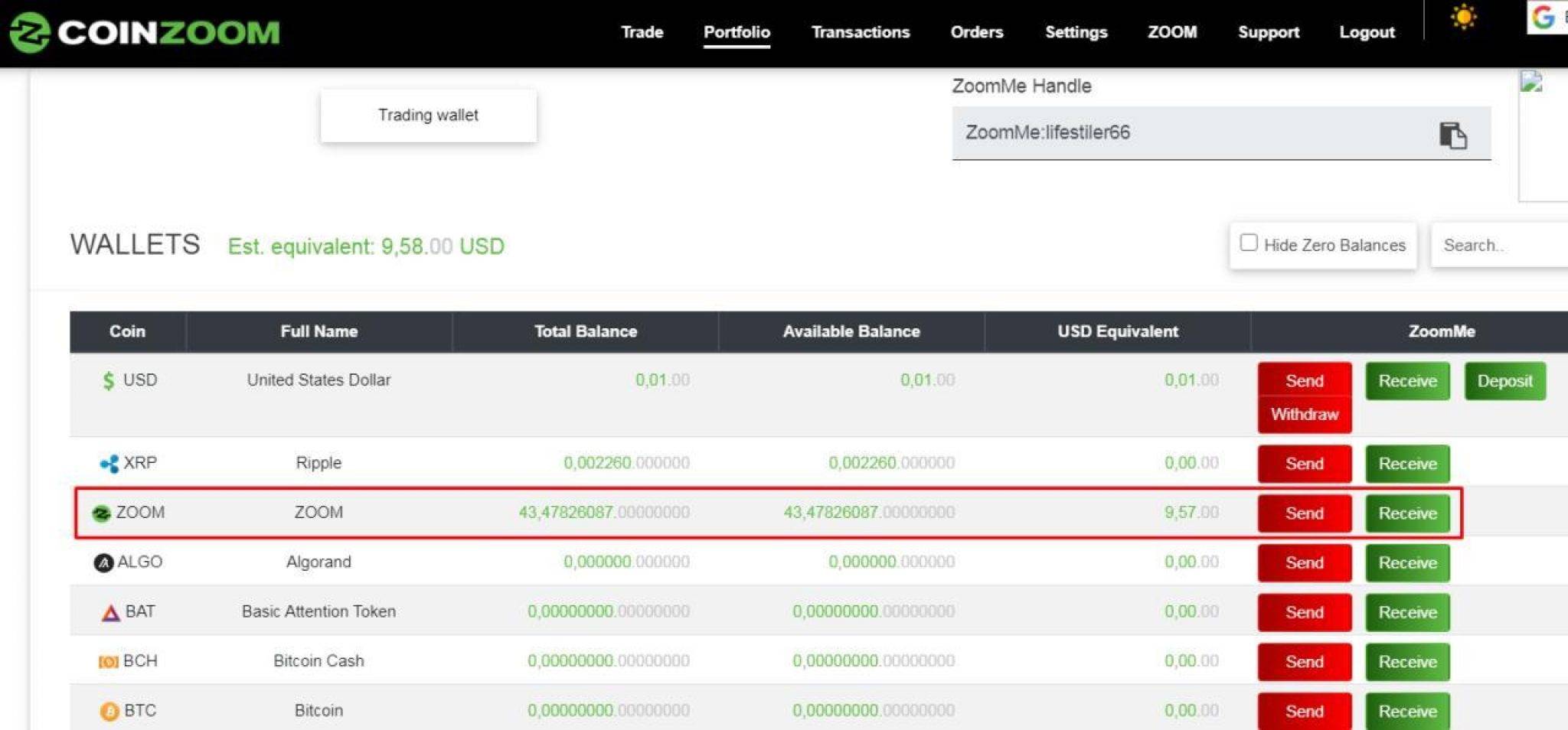Receive into the XRP wallet
1568x730 pixels.
click(1407, 464)
